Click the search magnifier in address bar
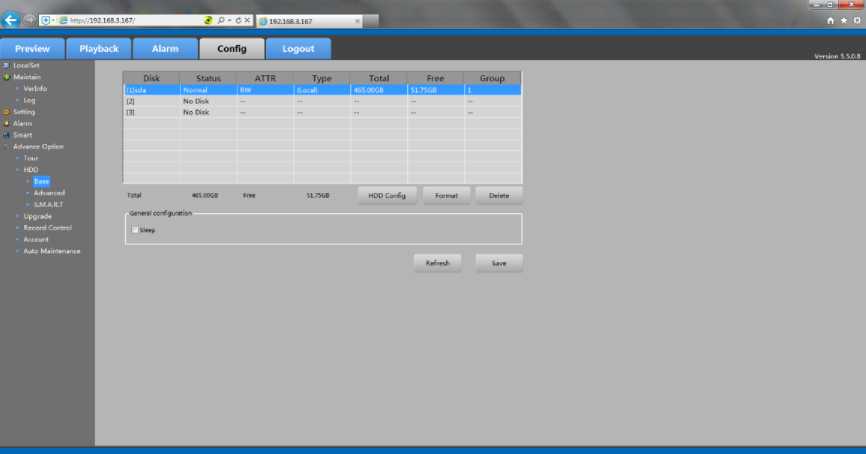Image resolution: width=866 pixels, height=454 pixels. pos(219,20)
